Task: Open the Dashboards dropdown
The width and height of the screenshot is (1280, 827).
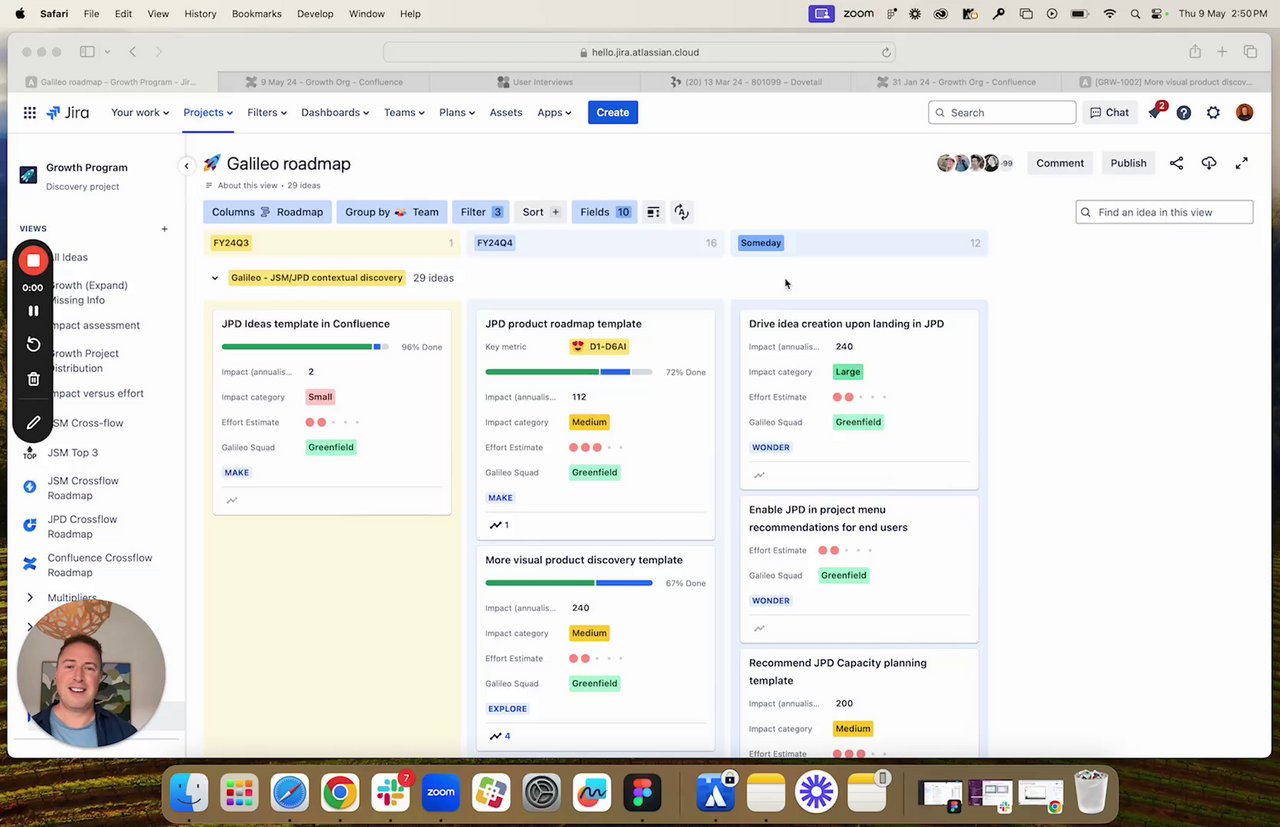Action: [335, 113]
